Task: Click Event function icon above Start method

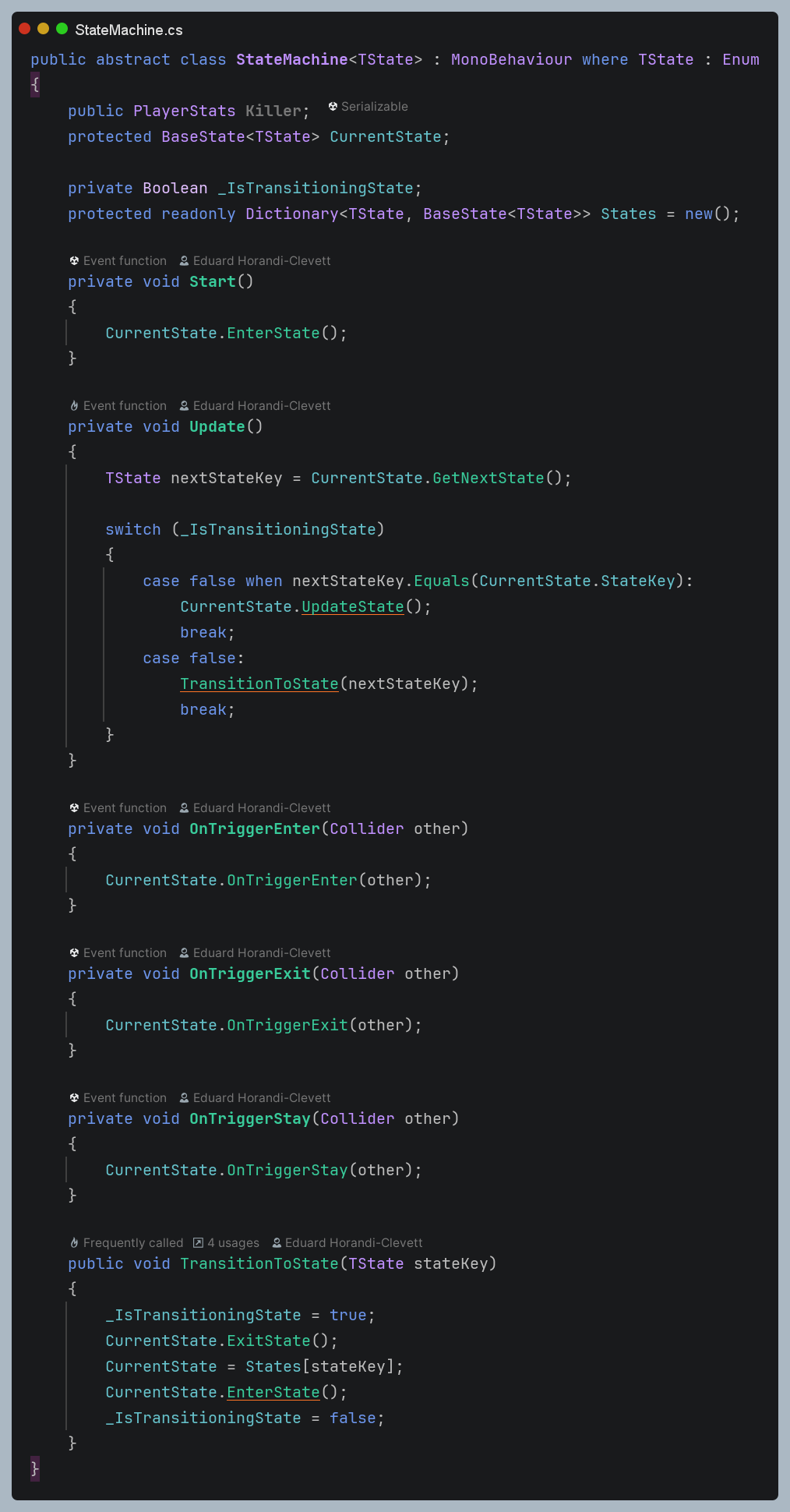Action: coord(74,261)
